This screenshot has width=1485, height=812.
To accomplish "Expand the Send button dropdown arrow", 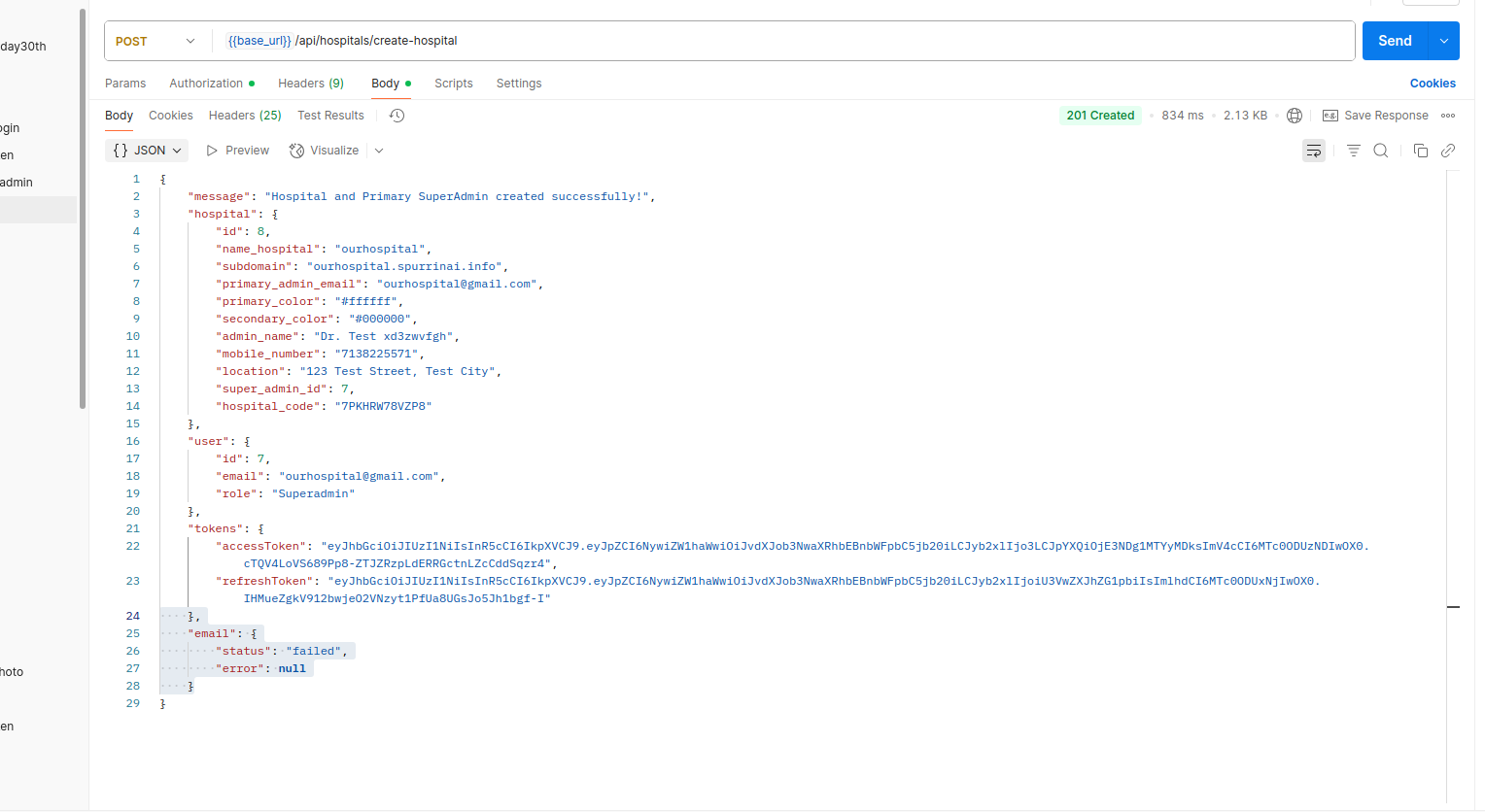I will tap(1444, 41).
